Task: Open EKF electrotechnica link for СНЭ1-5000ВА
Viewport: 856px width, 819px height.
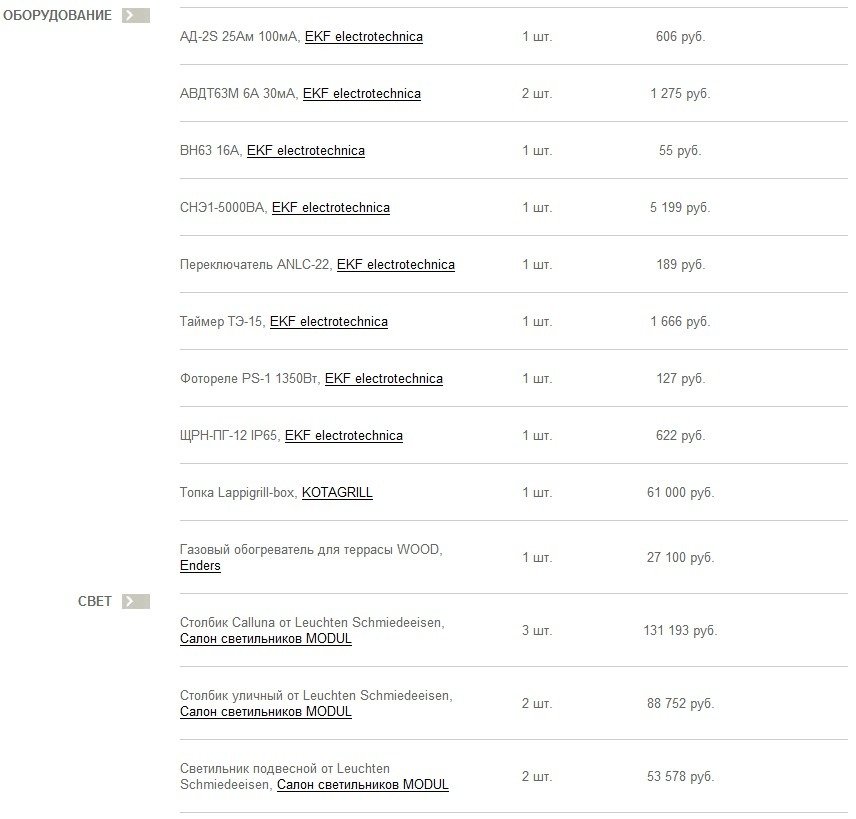Action: click(x=330, y=208)
